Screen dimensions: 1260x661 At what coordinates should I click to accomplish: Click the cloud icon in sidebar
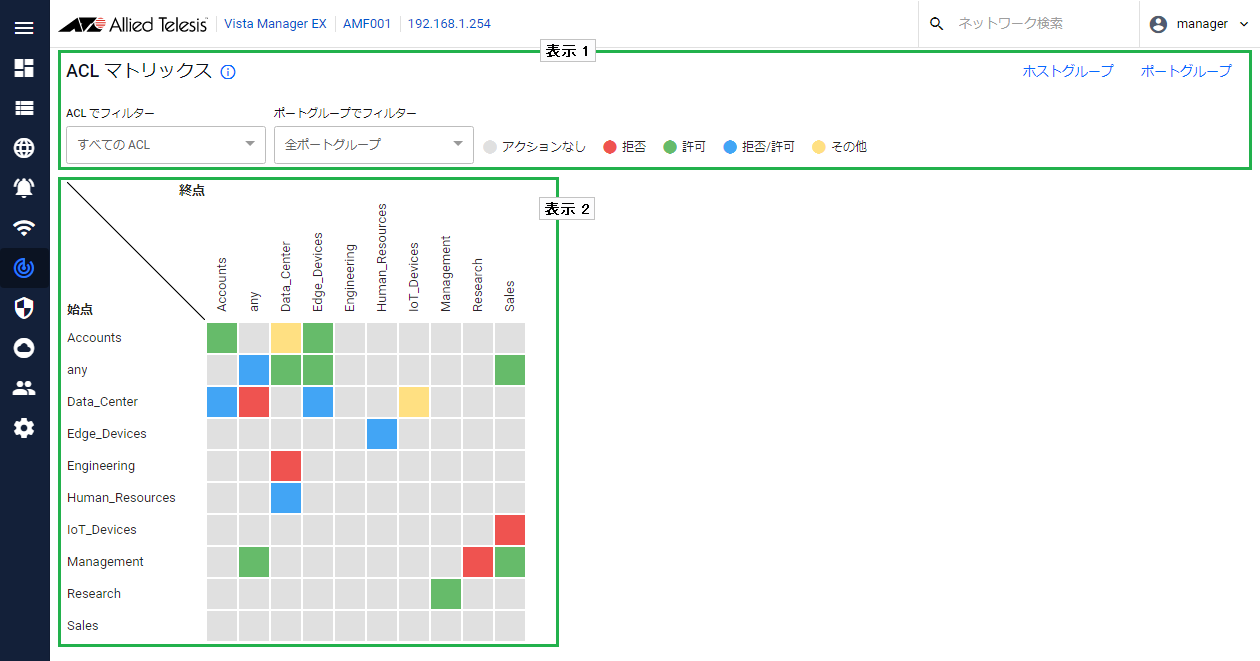click(x=24, y=348)
